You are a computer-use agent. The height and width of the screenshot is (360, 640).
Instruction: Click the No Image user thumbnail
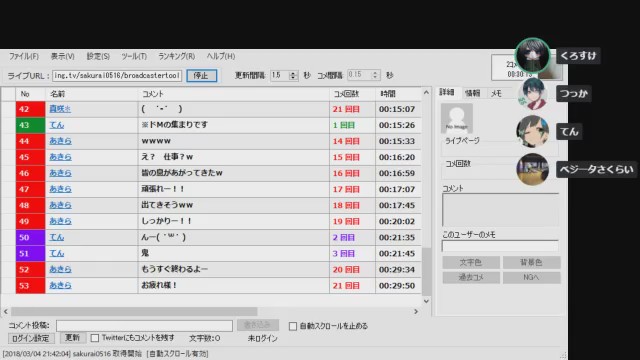point(457,118)
